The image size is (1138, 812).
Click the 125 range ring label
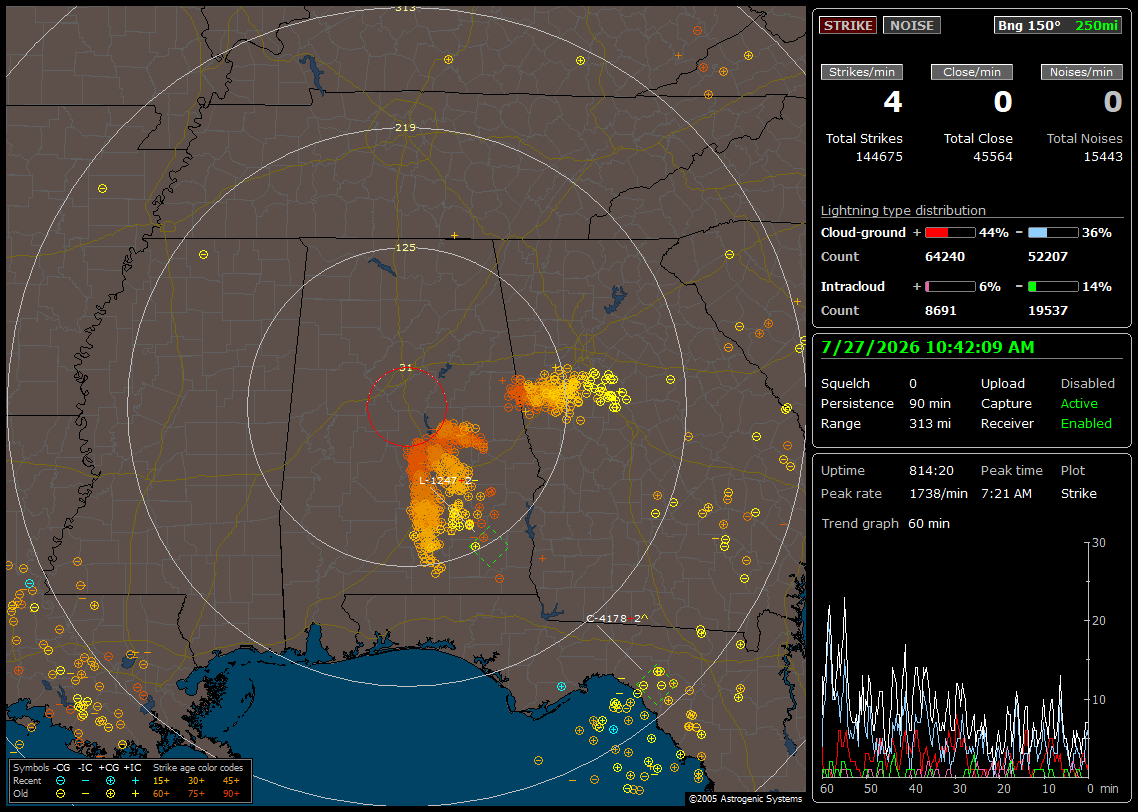[405, 247]
